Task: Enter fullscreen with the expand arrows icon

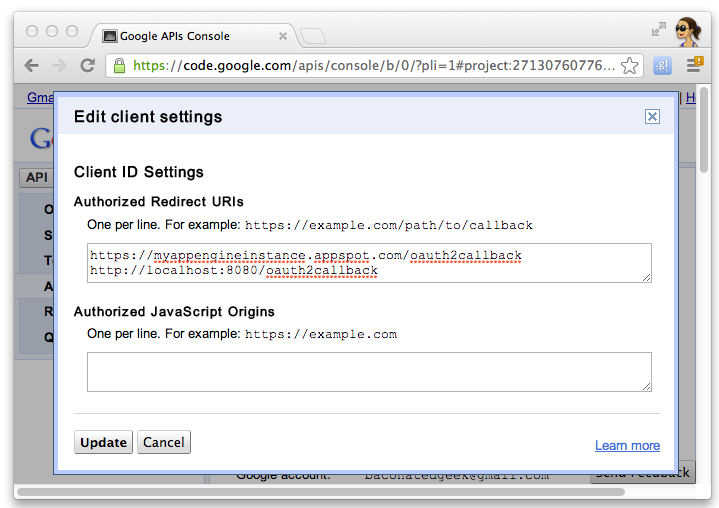Action: click(x=658, y=30)
